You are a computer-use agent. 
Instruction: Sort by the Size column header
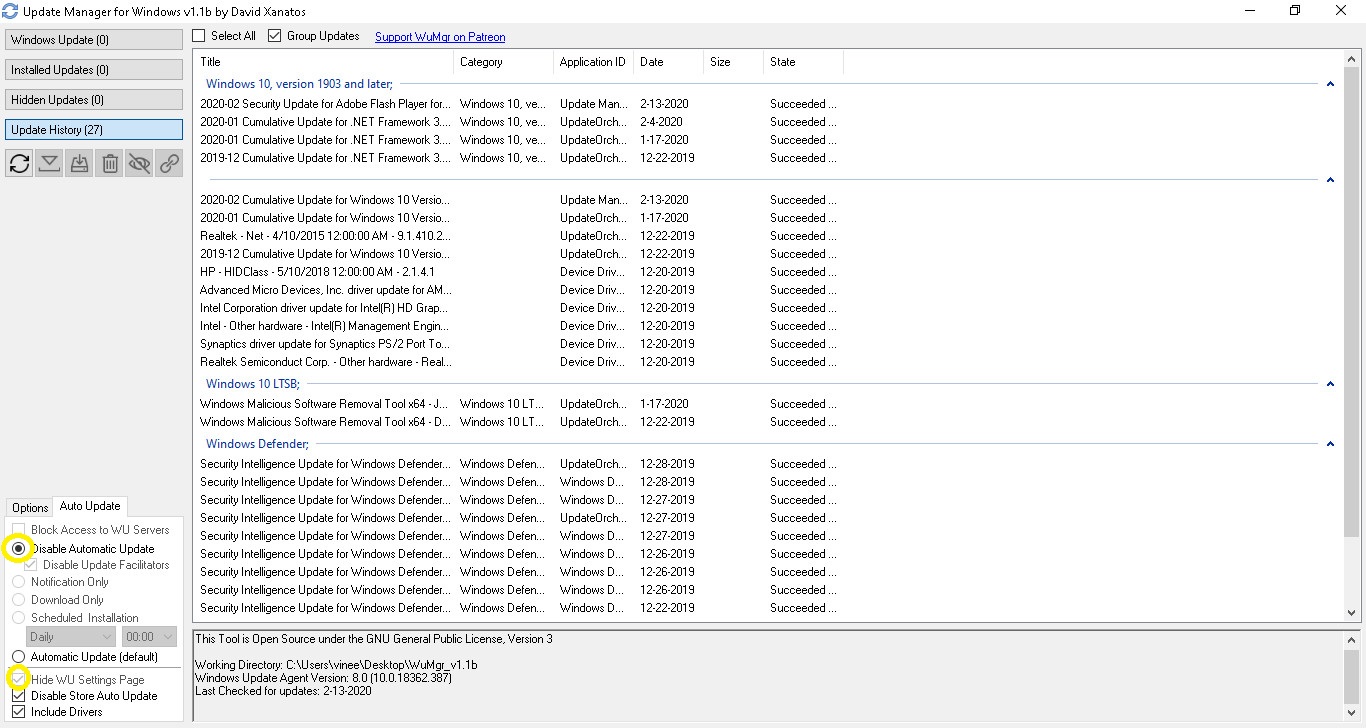(733, 62)
